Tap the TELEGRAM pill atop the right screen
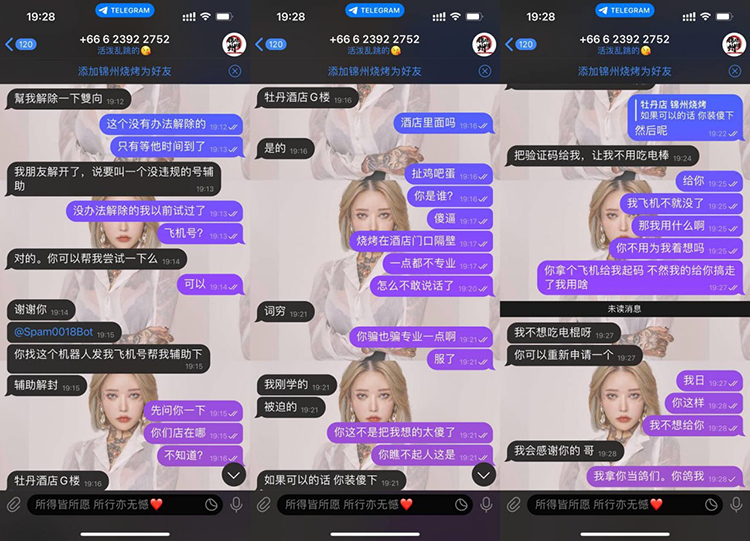 click(x=624, y=10)
